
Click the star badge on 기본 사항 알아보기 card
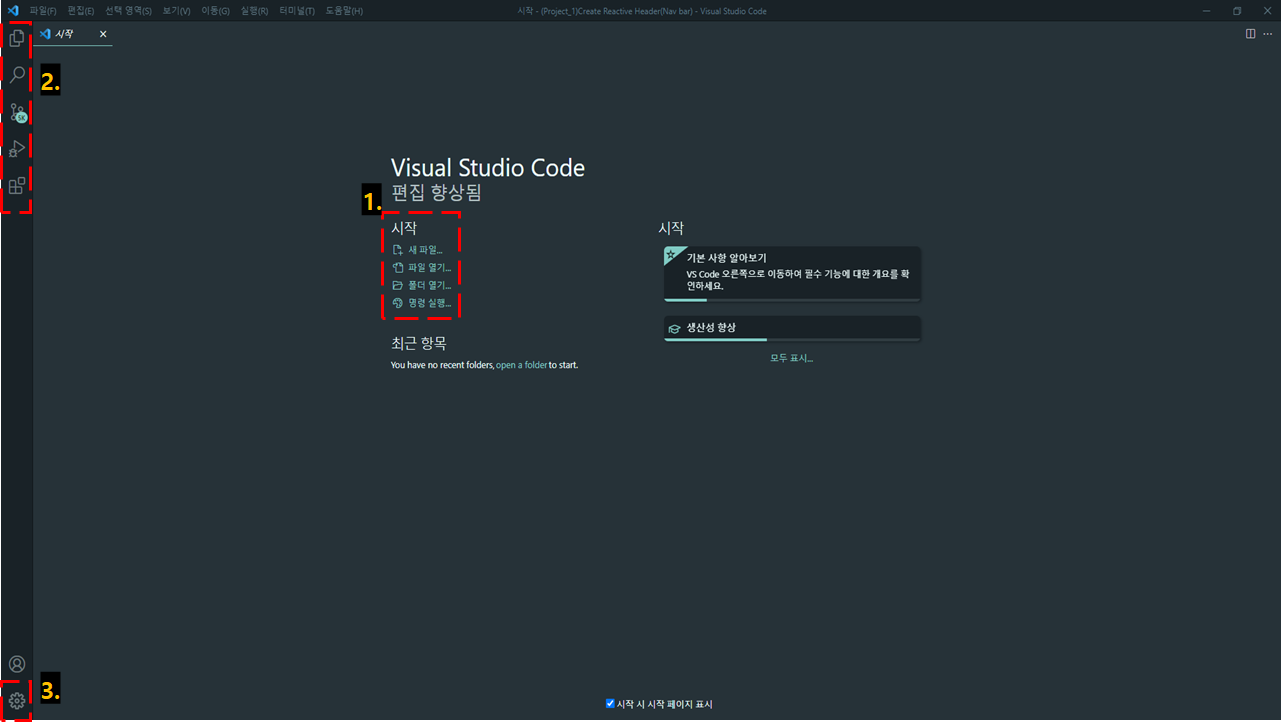tap(671, 254)
